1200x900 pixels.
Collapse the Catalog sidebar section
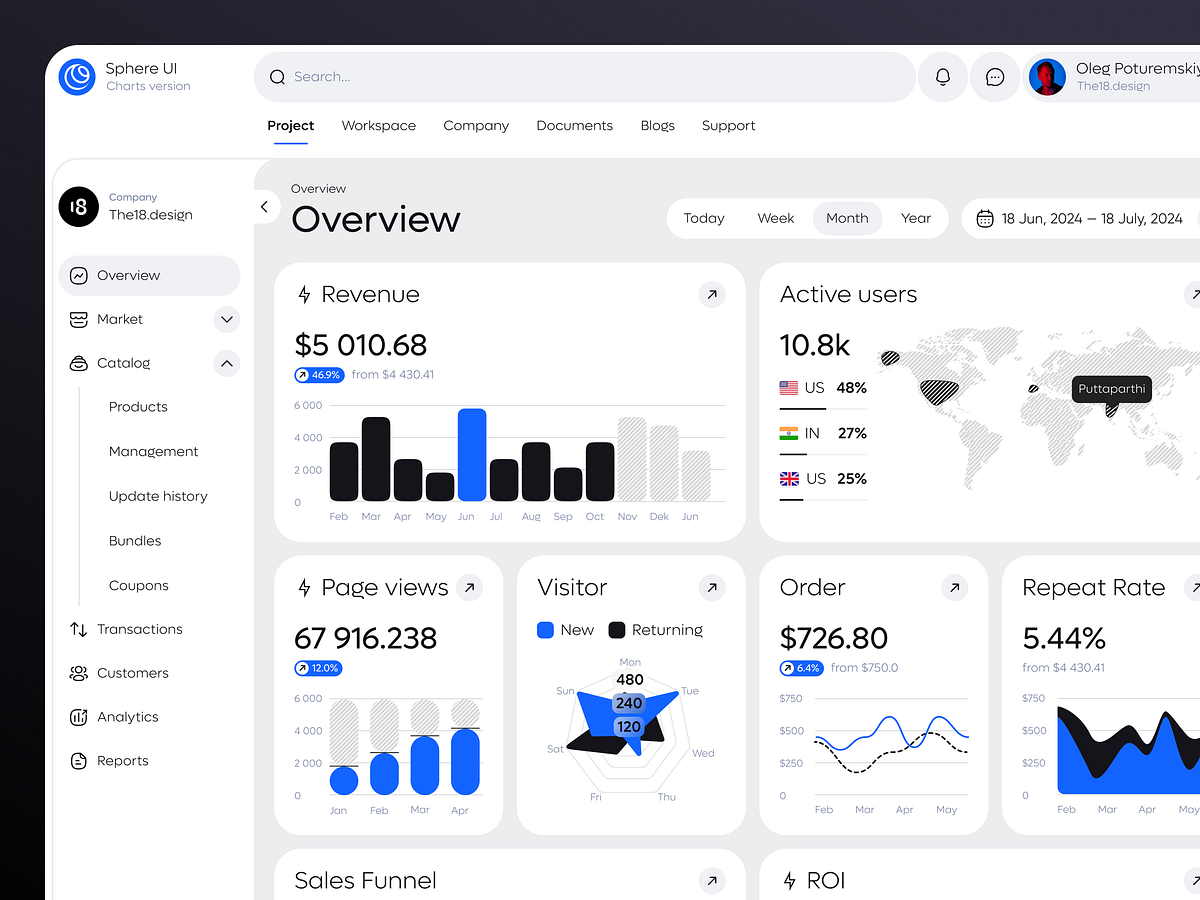tap(227, 363)
